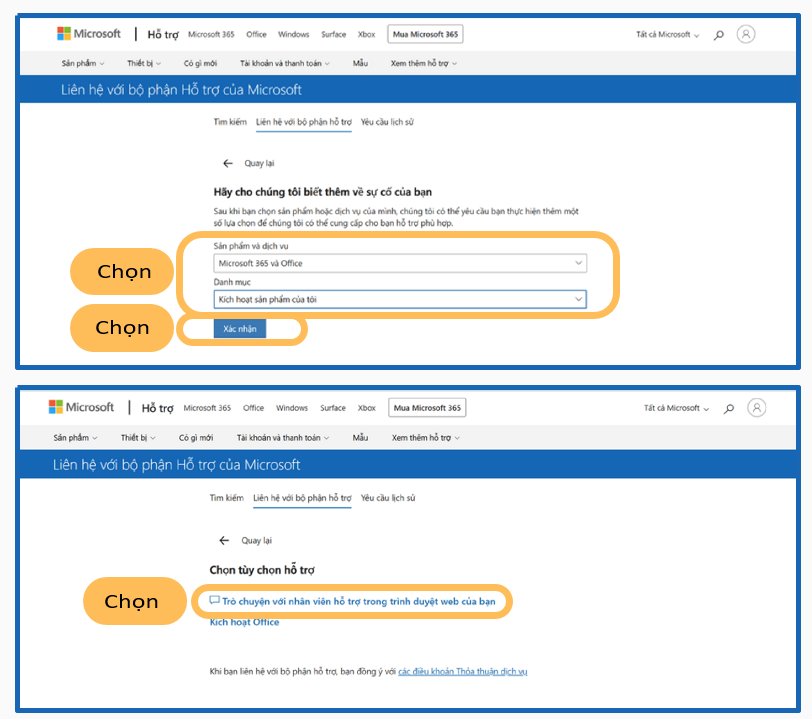Click the Microsoft logo in the bottom screenshot
Screen dimensions: 812x719
pos(81,407)
